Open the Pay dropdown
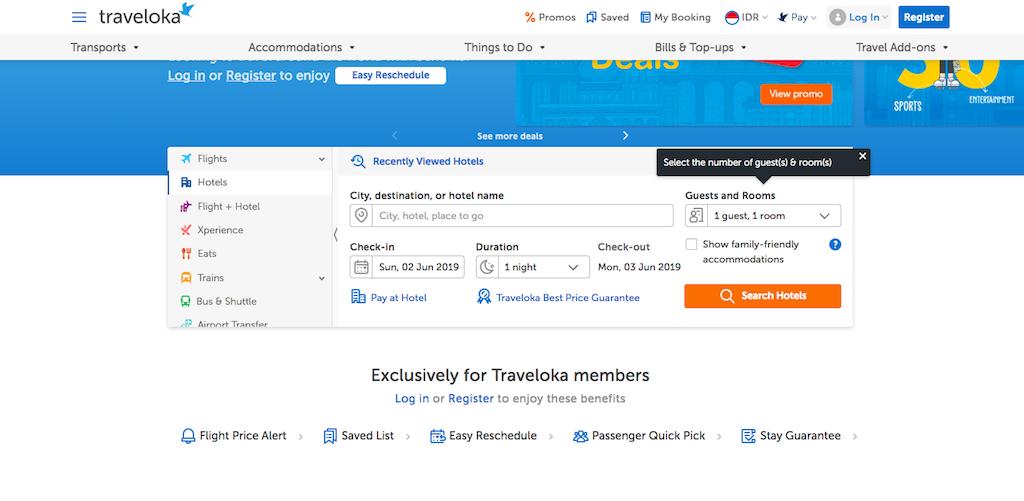Image resolution: width=1024 pixels, height=501 pixels. [797, 18]
